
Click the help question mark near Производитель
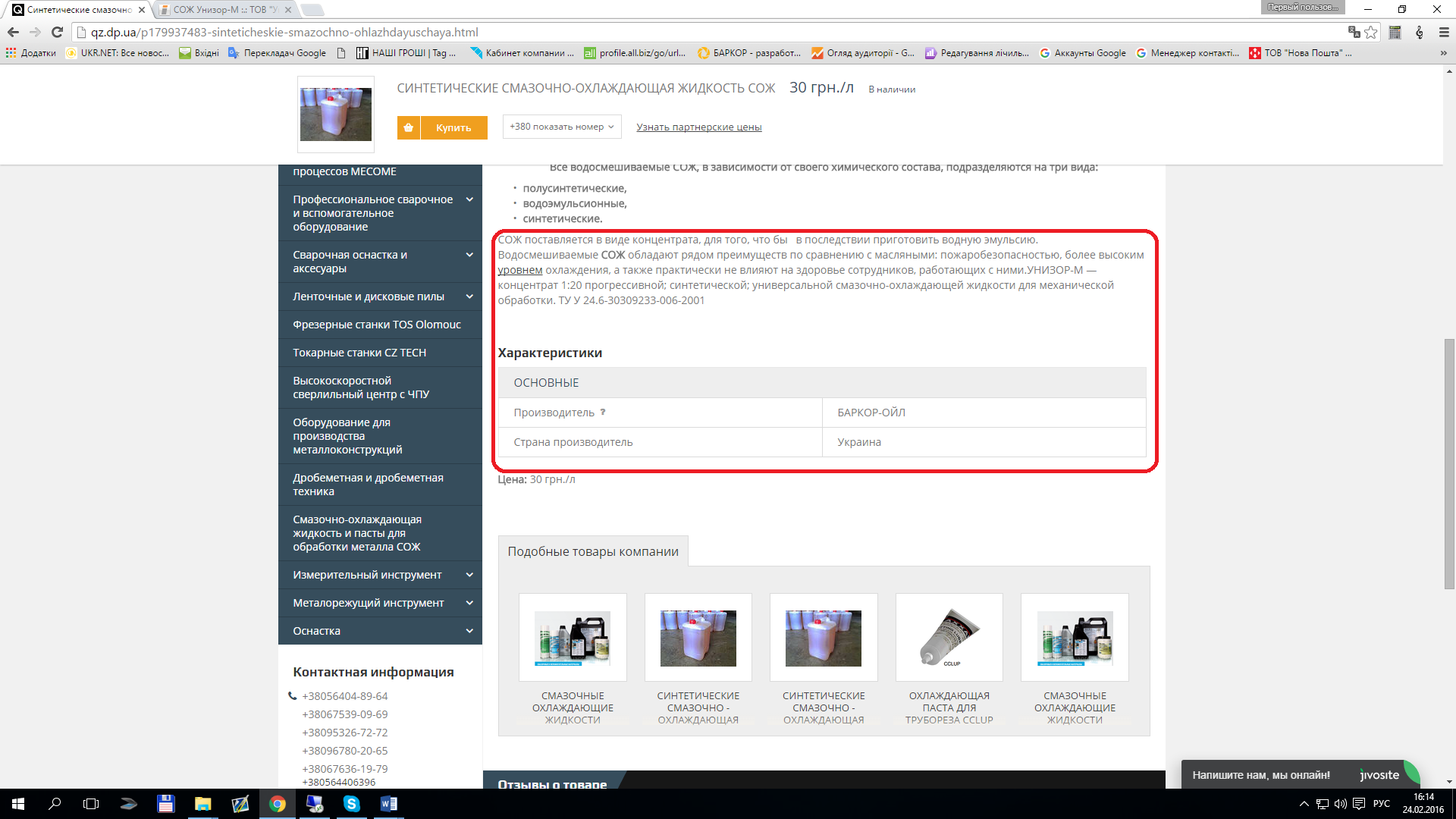click(x=603, y=413)
